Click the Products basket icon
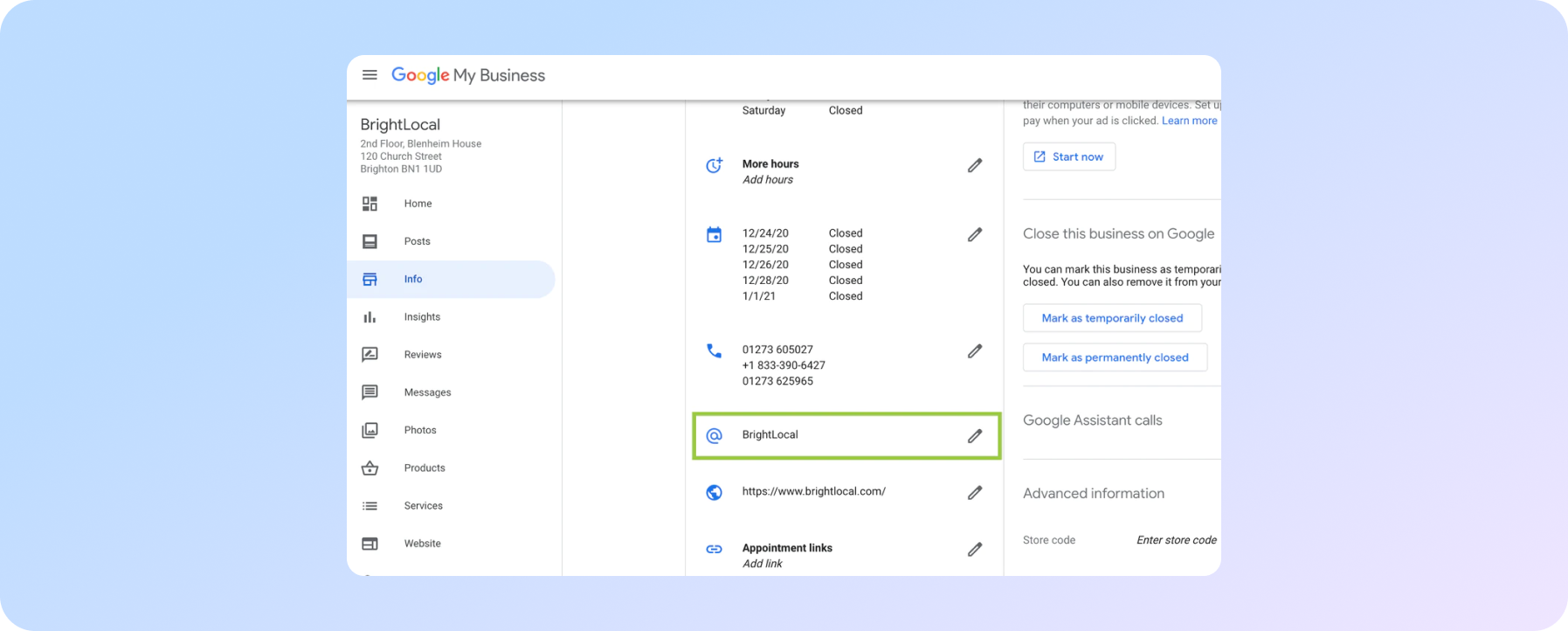Screen dimensions: 1568x631 370,468
